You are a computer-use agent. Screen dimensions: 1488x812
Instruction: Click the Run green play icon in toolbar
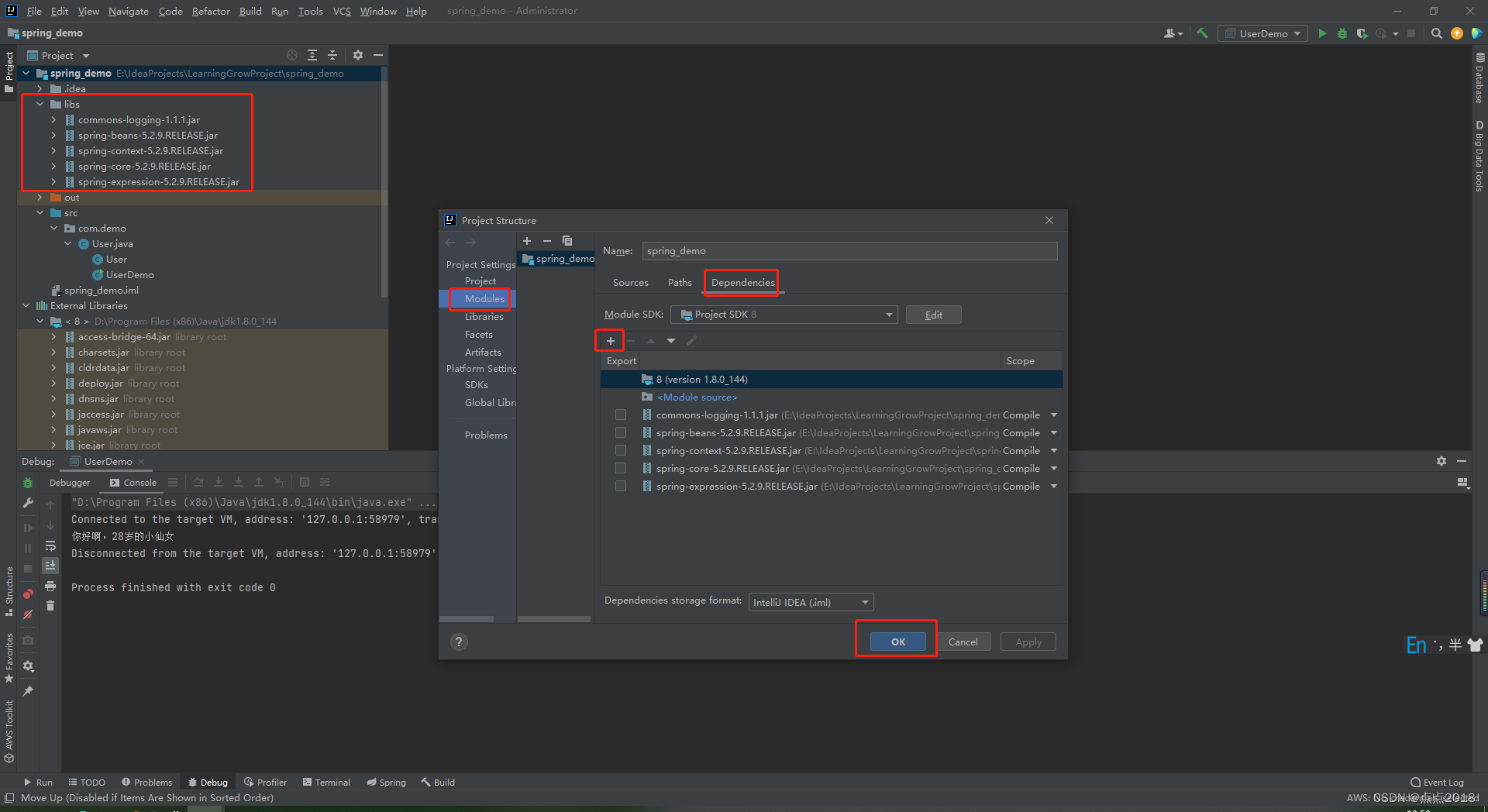coord(1322,33)
